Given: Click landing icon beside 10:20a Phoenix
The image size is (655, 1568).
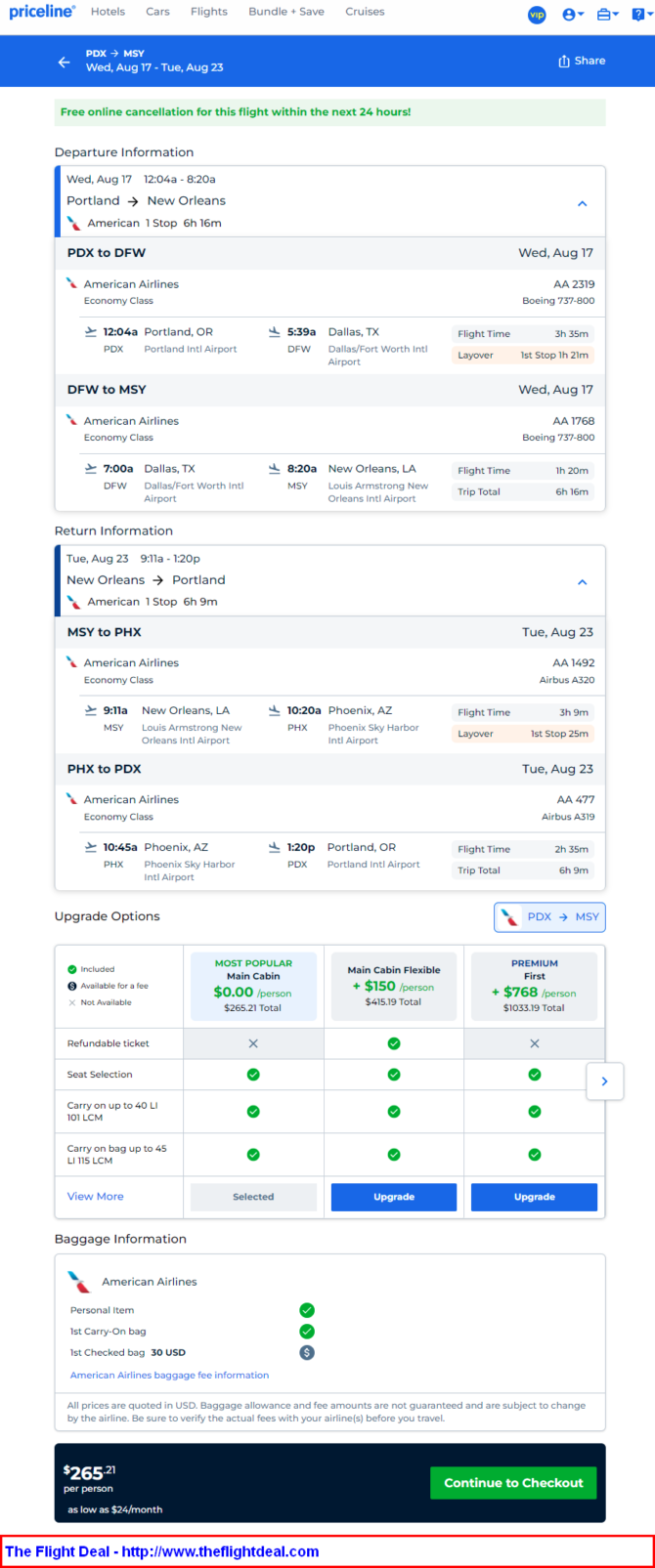Looking at the screenshot, I should 275,710.
